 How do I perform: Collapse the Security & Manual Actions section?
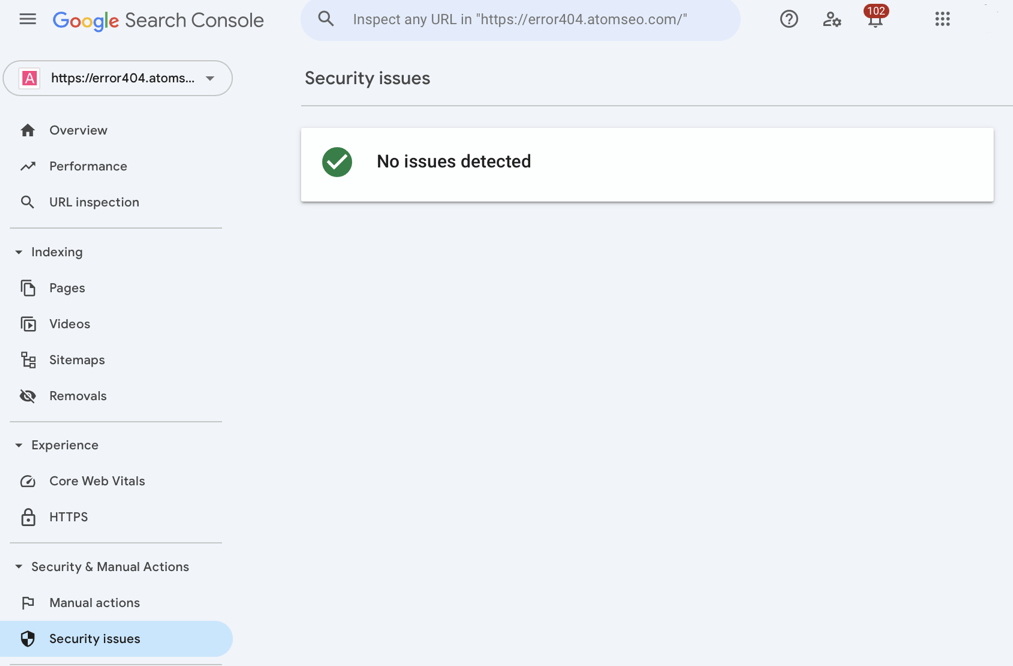16,566
